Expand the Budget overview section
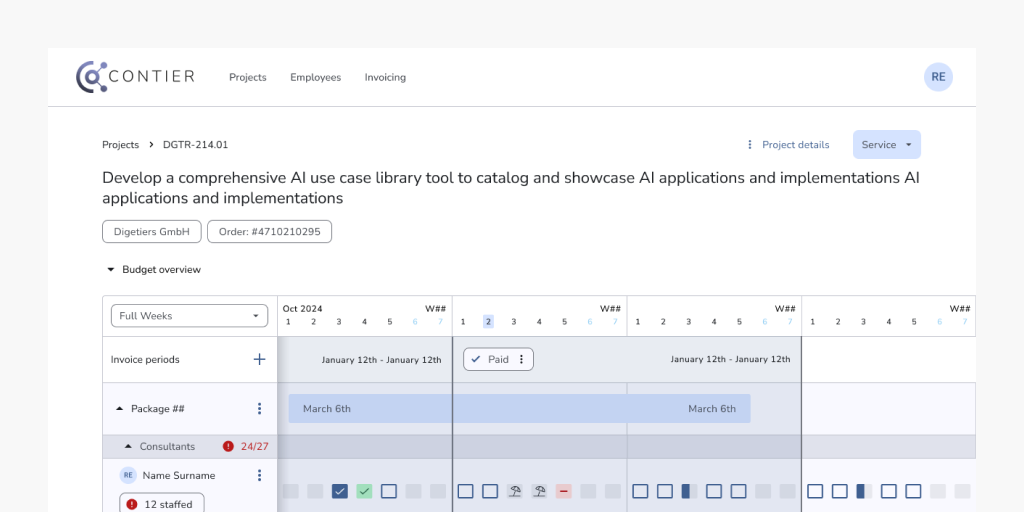Screen dimensions: 1024x512 [154, 270]
